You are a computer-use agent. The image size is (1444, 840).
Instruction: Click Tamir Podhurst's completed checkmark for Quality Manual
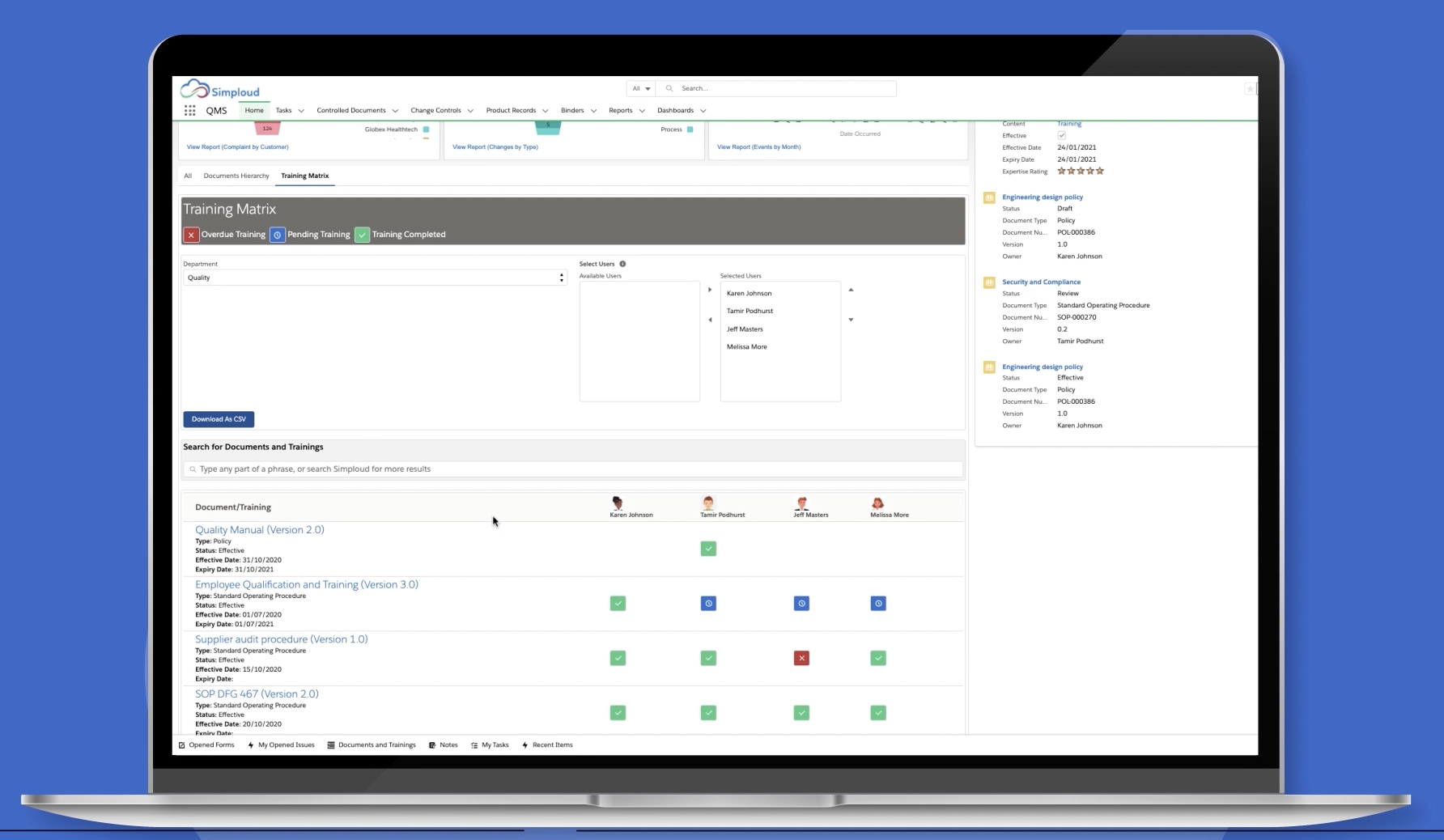[708, 549]
